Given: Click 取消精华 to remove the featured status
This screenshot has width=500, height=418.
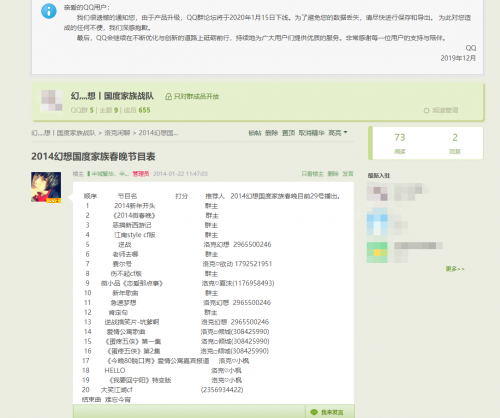Looking at the screenshot, I should [x=311, y=133].
